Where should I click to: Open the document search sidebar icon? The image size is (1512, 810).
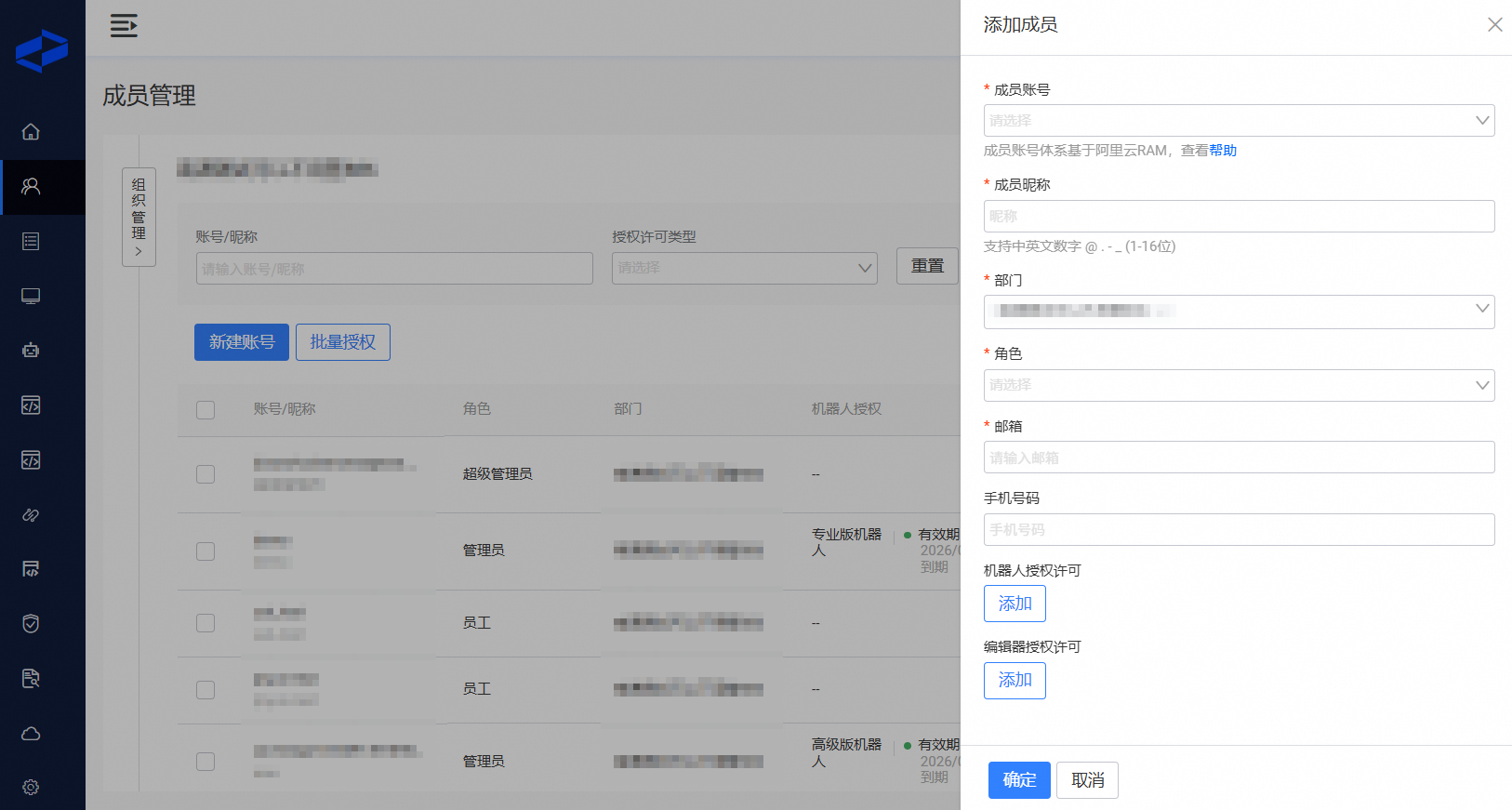coord(31,679)
